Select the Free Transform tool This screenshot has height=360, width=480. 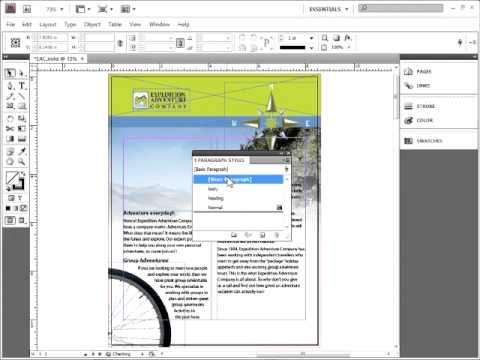(22, 129)
